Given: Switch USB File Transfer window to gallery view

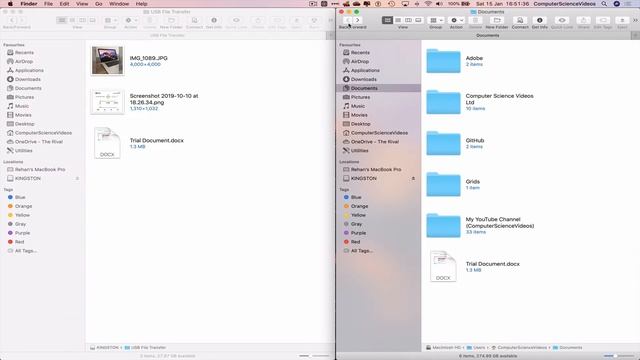Looking at the screenshot, I should click(x=93, y=20).
